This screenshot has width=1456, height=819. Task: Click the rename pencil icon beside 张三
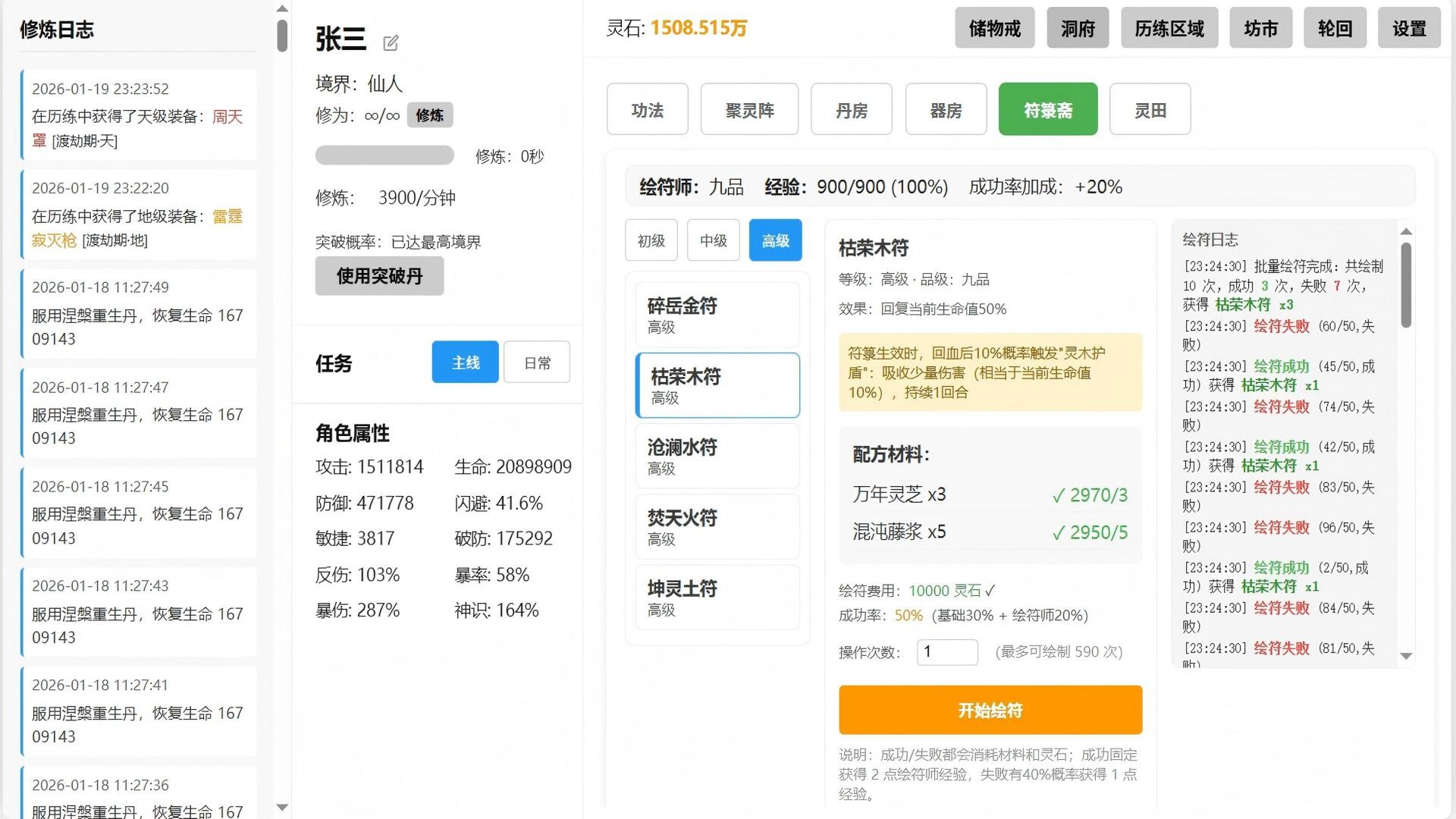tap(391, 43)
